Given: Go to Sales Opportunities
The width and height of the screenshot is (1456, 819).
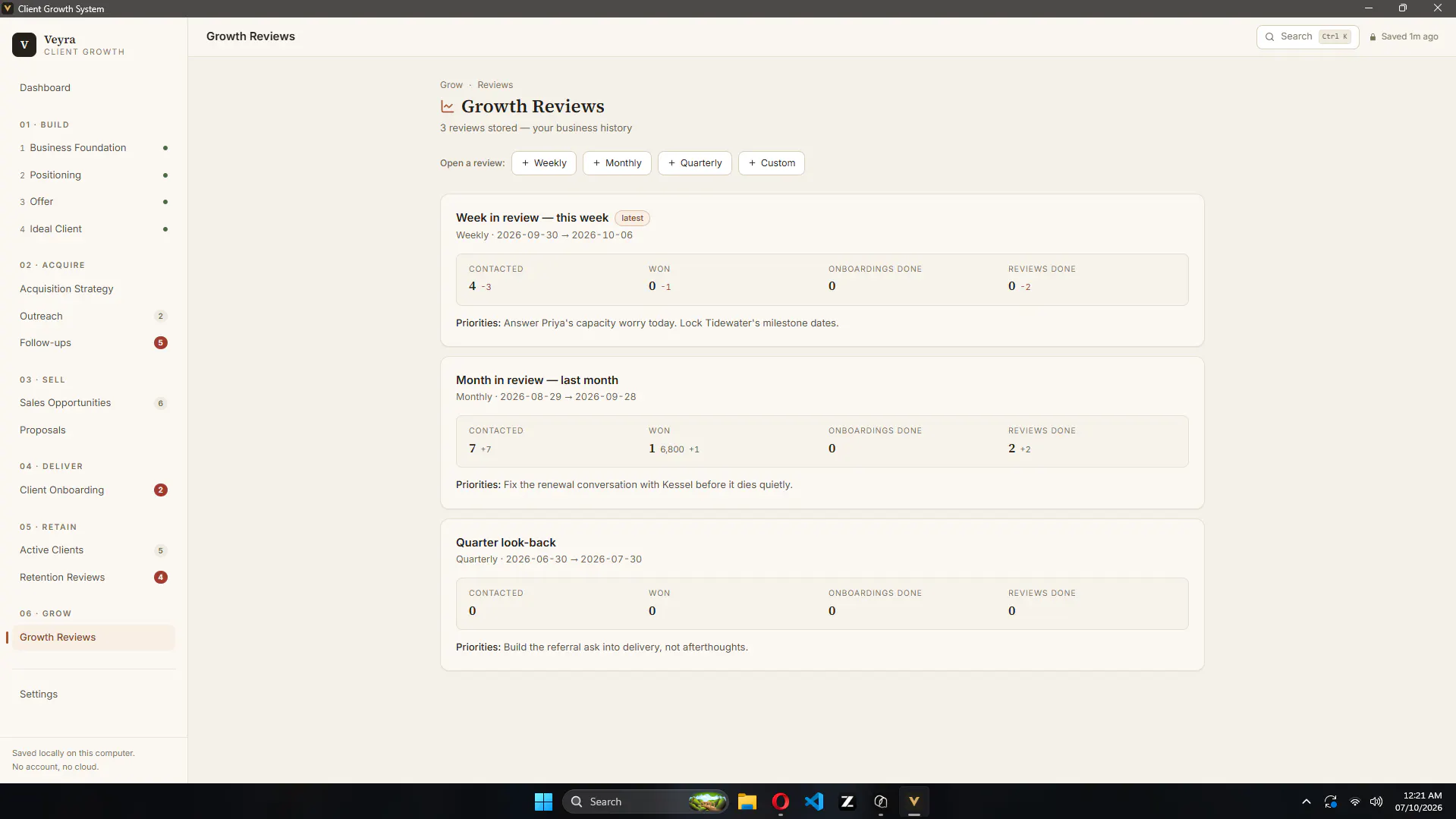Looking at the screenshot, I should (93, 403).
